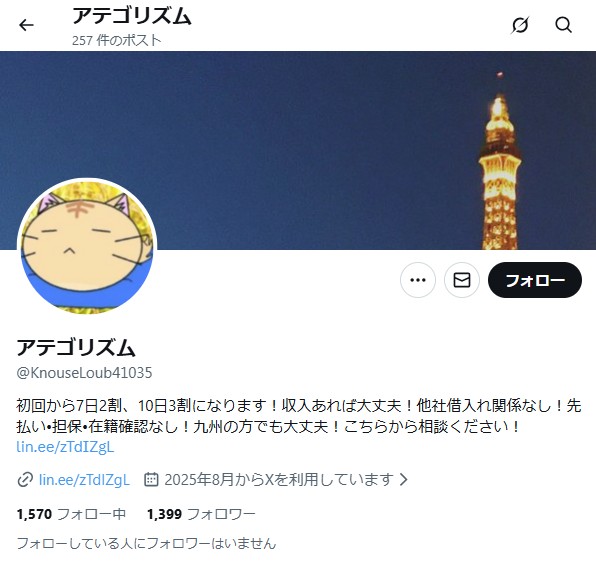Image resolution: width=596 pixels, height=578 pixels.
Task: Click the アテゴリズム title in top header
Action: coord(132,16)
